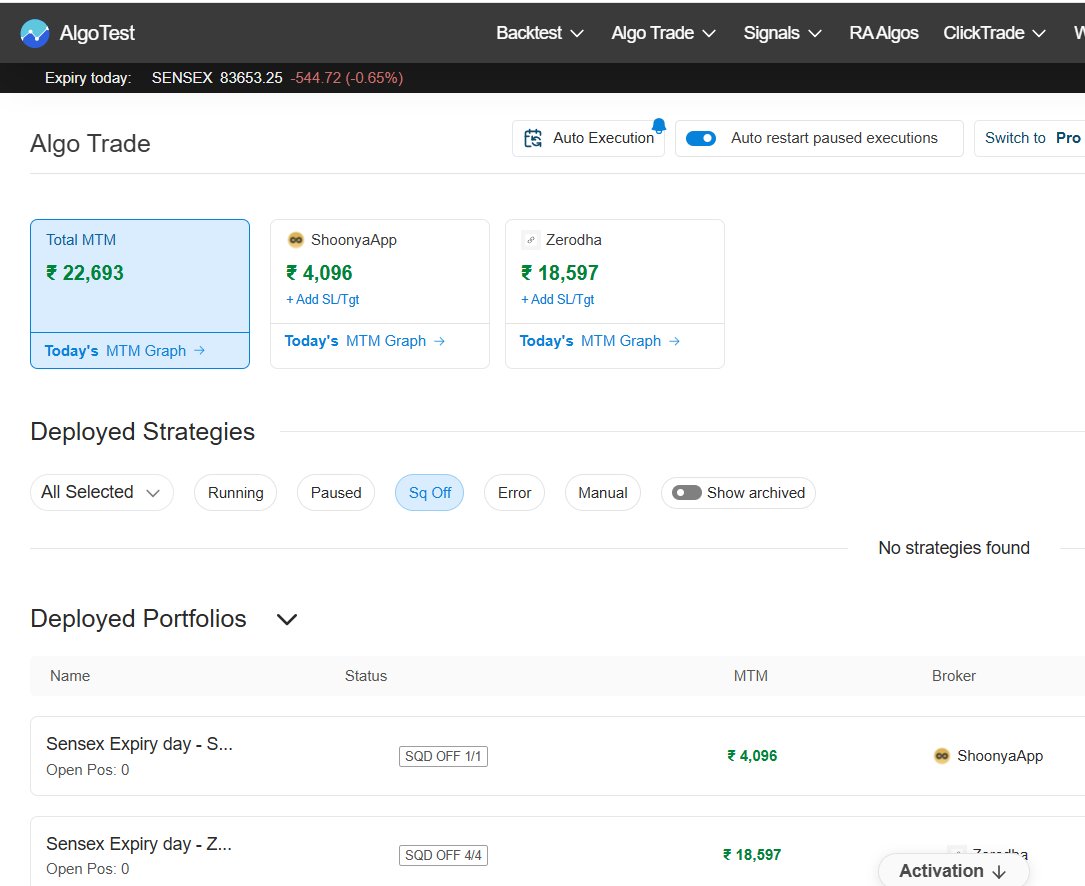Click the Name column header
Viewport: 1085px width, 886px height.
click(70, 676)
